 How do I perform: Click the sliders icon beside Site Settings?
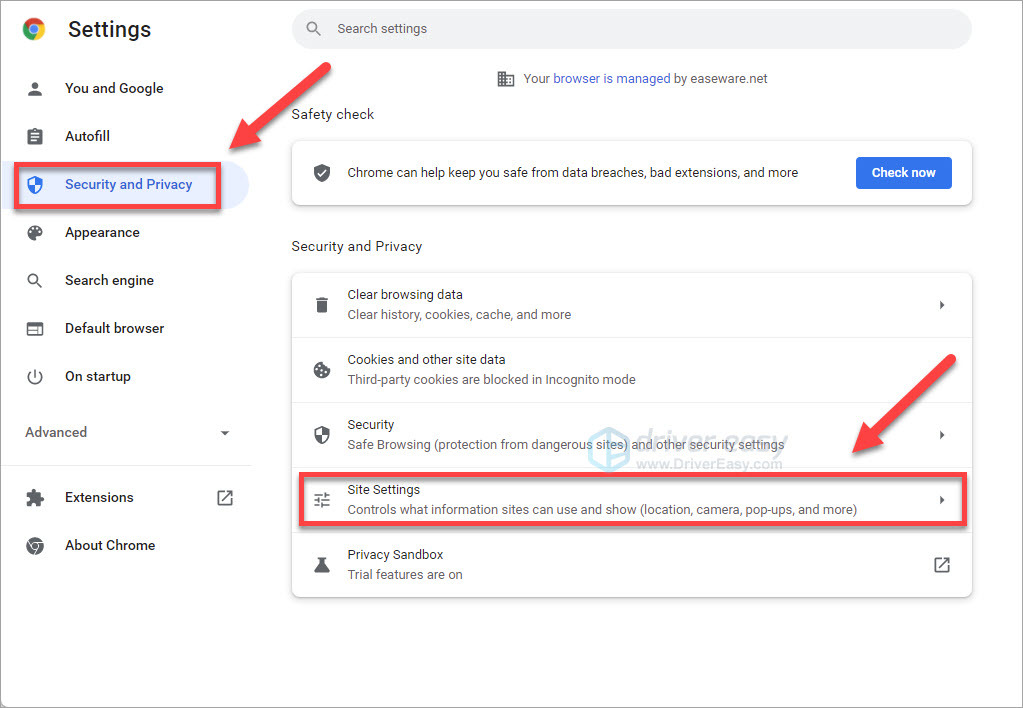click(x=321, y=498)
